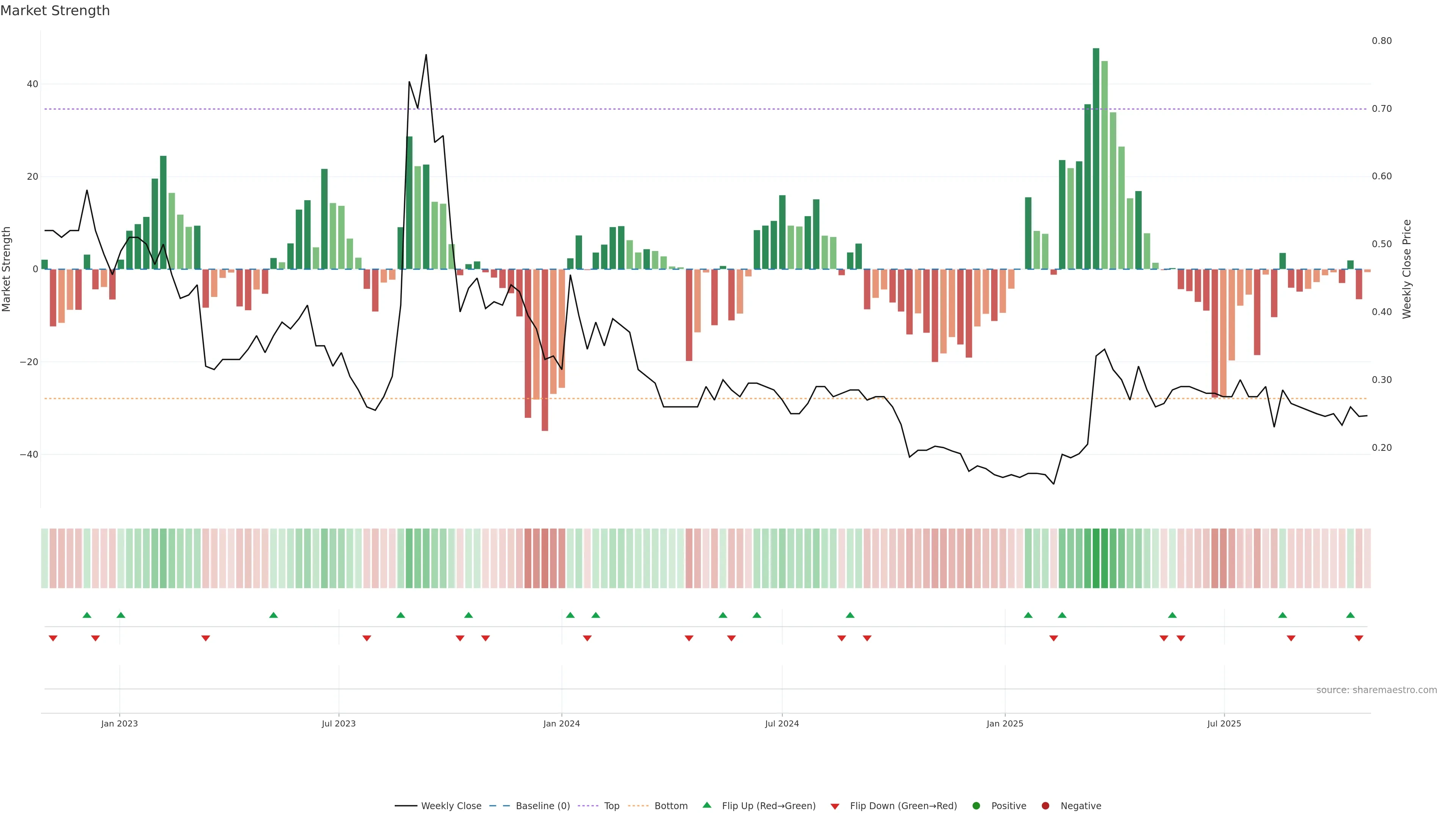Click the black Weekly Close line legend icon
The width and height of the screenshot is (1456, 819).
pos(406,805)
